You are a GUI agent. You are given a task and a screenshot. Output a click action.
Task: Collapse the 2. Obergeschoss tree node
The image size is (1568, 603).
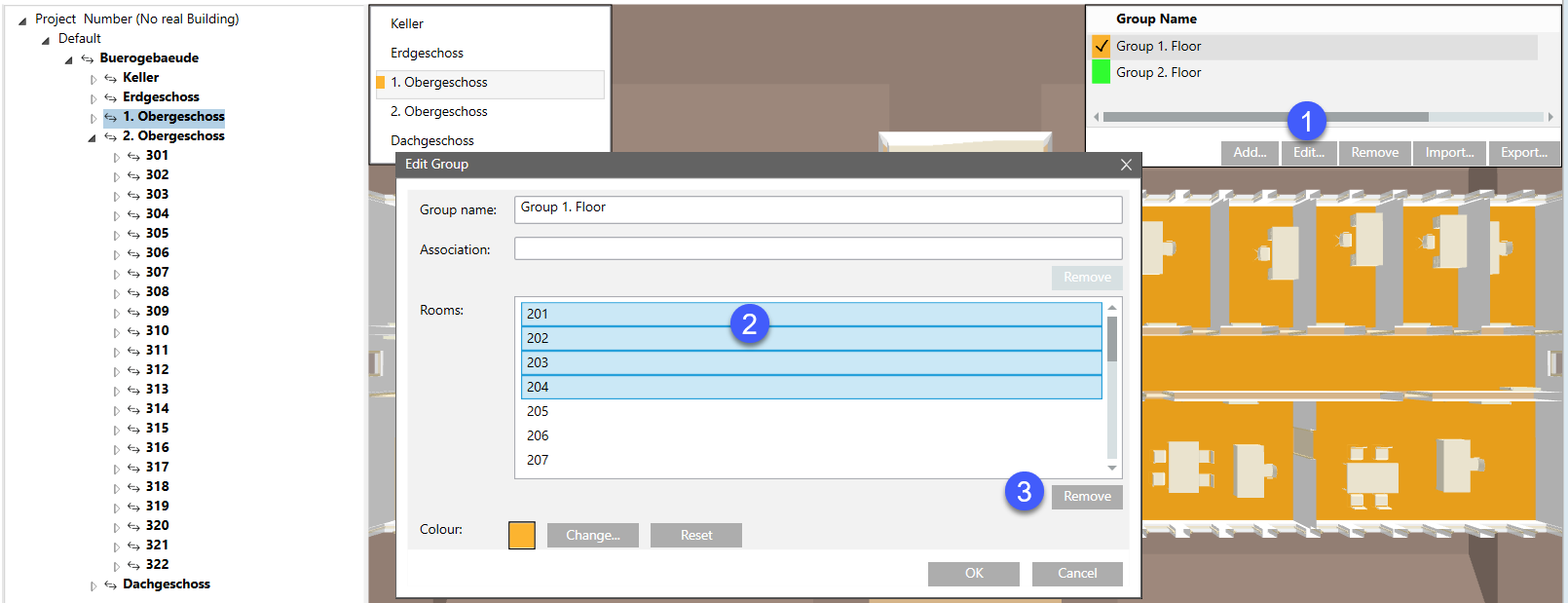point(93,137)
